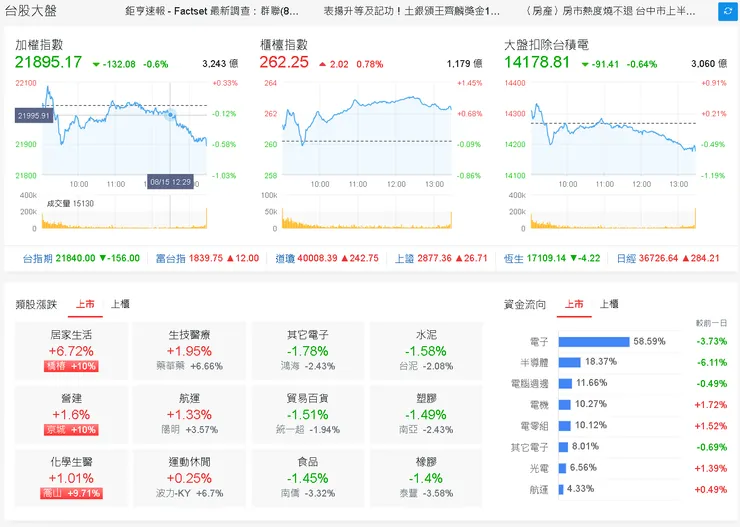The width and height of the screenshot is (740, 527).
Task: Click 陽明 +3.57% stock text
Action: click(x=189, y=430)
